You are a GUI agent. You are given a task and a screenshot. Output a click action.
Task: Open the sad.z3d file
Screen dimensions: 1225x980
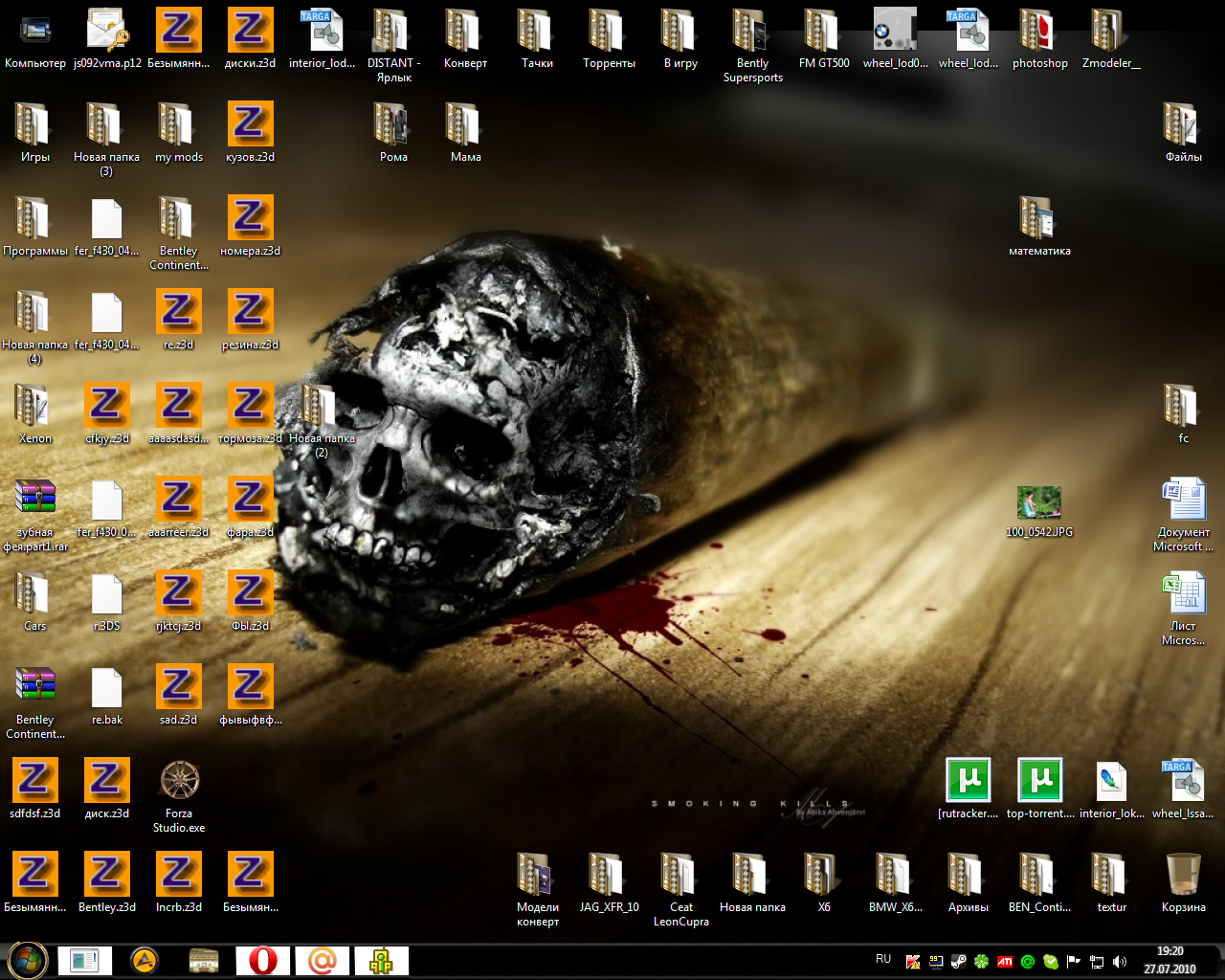[x=179, y=697]
